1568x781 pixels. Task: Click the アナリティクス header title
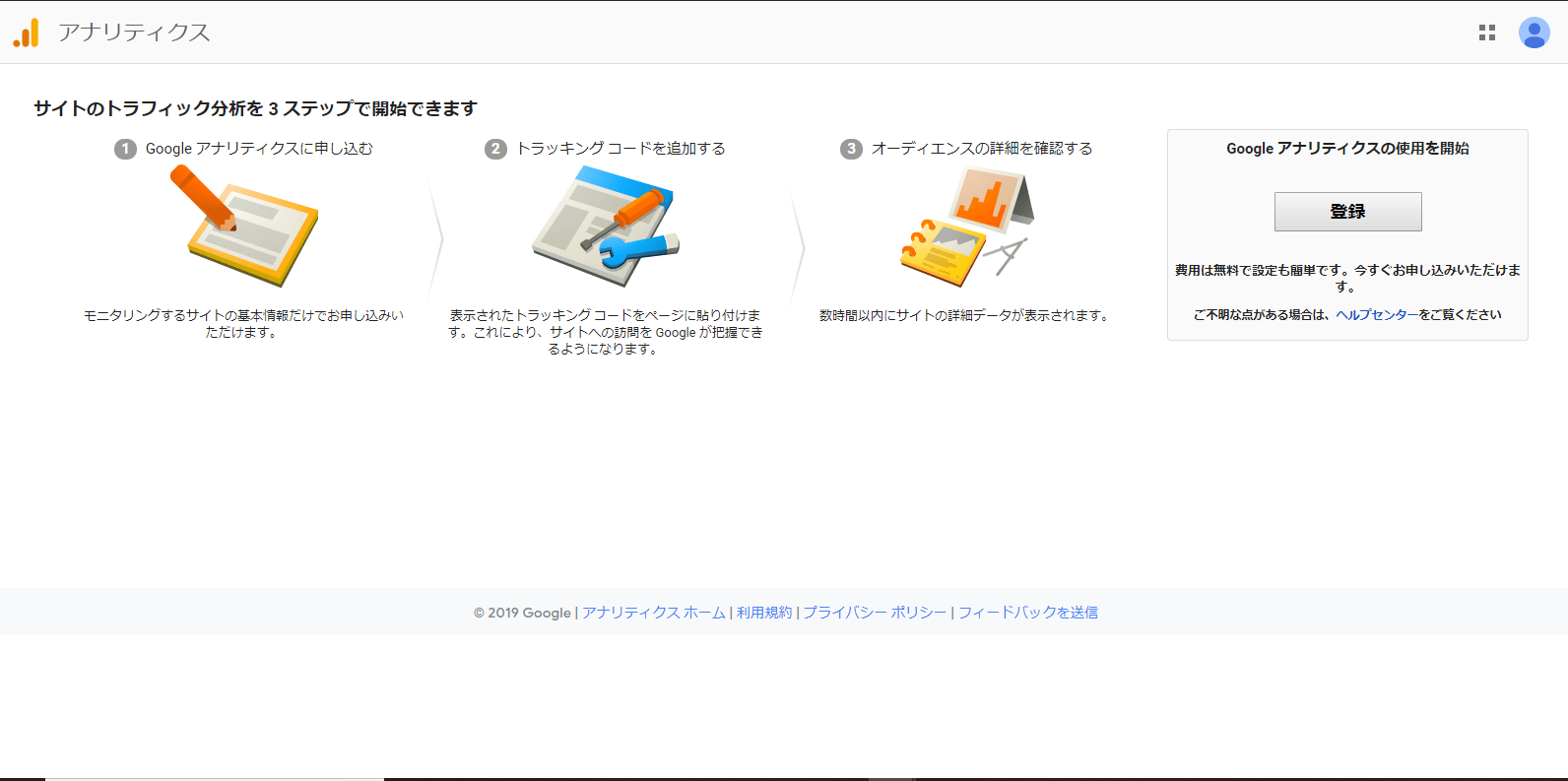click(x=134, y=33)
